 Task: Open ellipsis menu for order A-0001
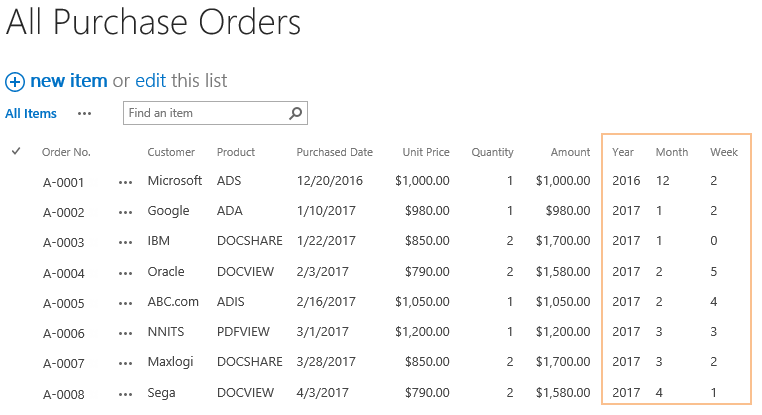pyautogui.click(x=125, y=183)
